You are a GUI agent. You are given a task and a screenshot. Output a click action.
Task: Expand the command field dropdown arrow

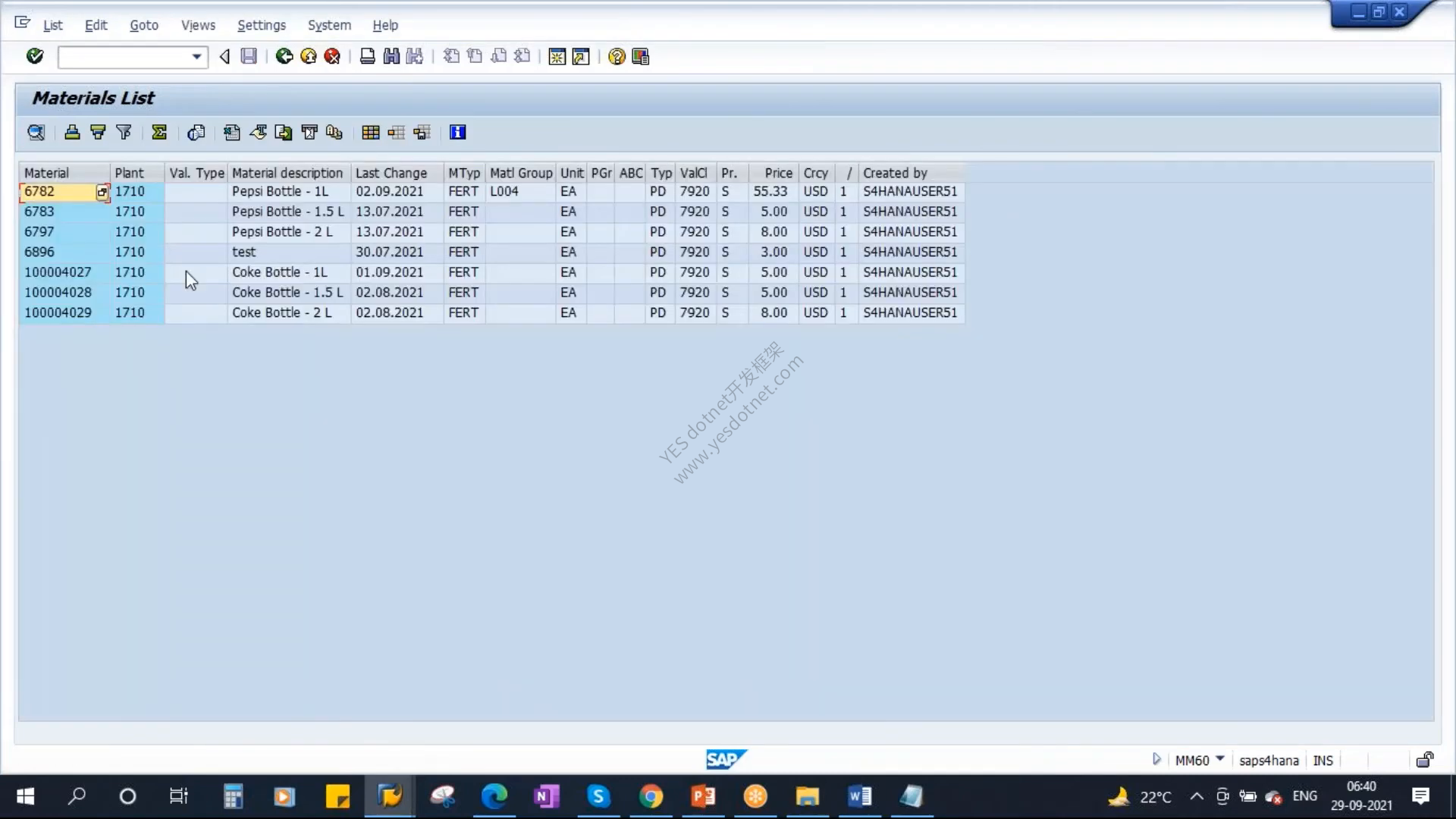point(196,57)
